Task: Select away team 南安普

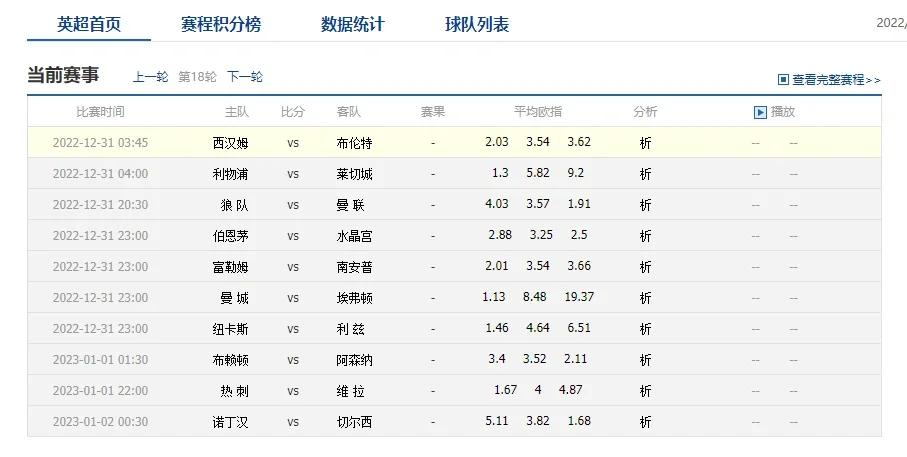Action: (354, 267)
